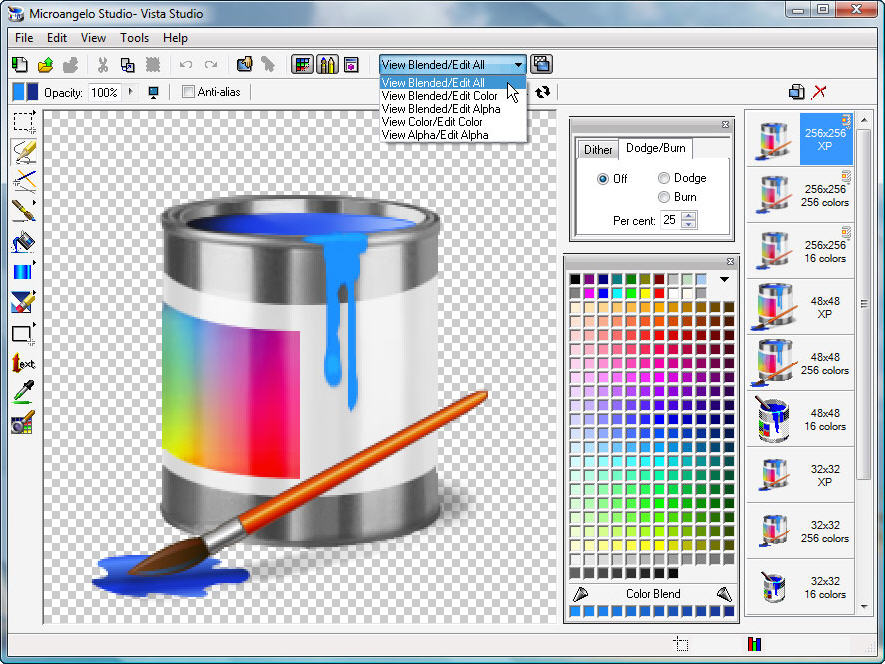This screenshot has width=885, height=664.
Task: Expand the Opacity slider arrow
Action: (130, 92)
